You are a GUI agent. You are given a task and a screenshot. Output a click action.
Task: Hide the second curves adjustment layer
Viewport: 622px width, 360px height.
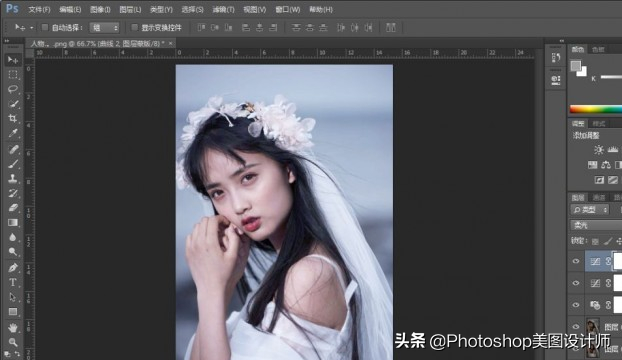point(576,283)
